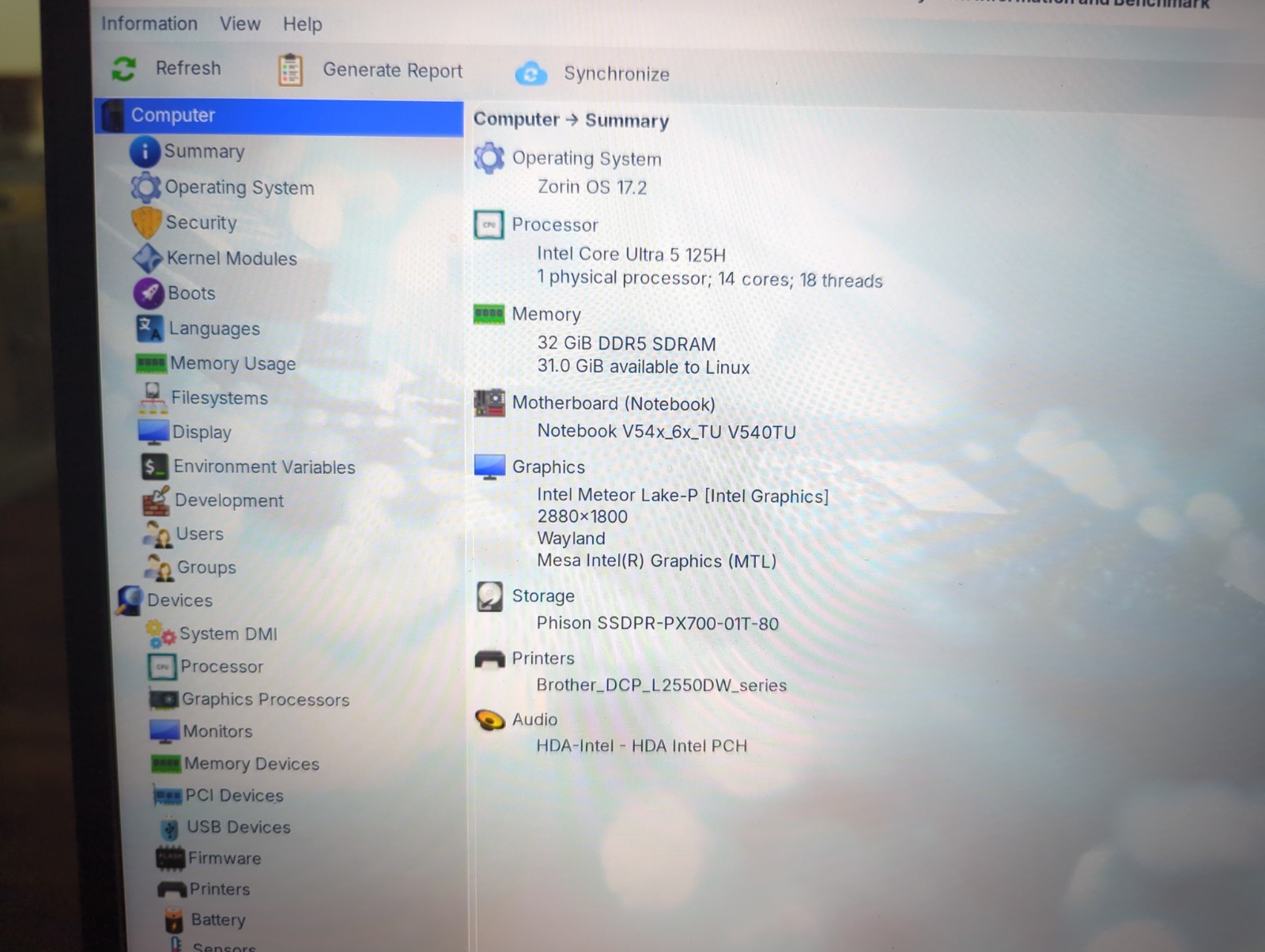Open the System DMI gears icon
This screenshot has height=952, width=1265.
[161, 633]
